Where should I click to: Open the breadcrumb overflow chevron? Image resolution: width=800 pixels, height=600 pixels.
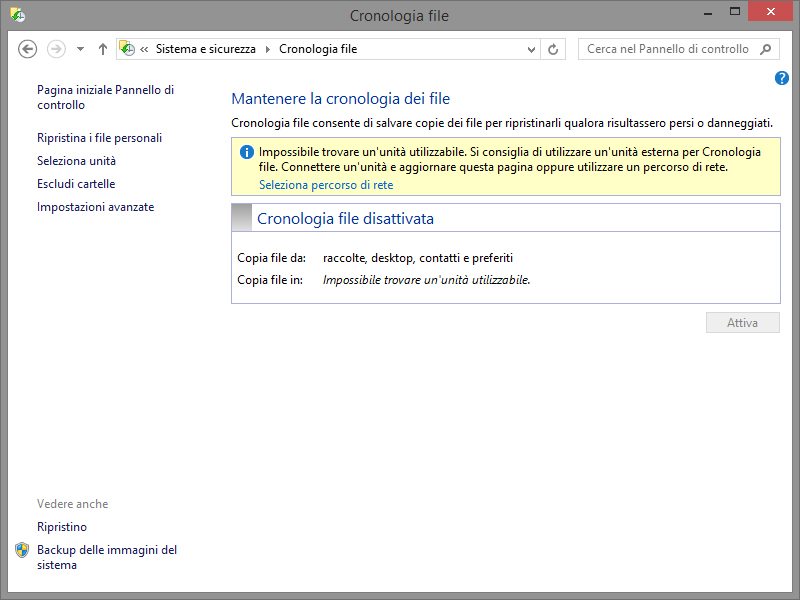(145, 49)
